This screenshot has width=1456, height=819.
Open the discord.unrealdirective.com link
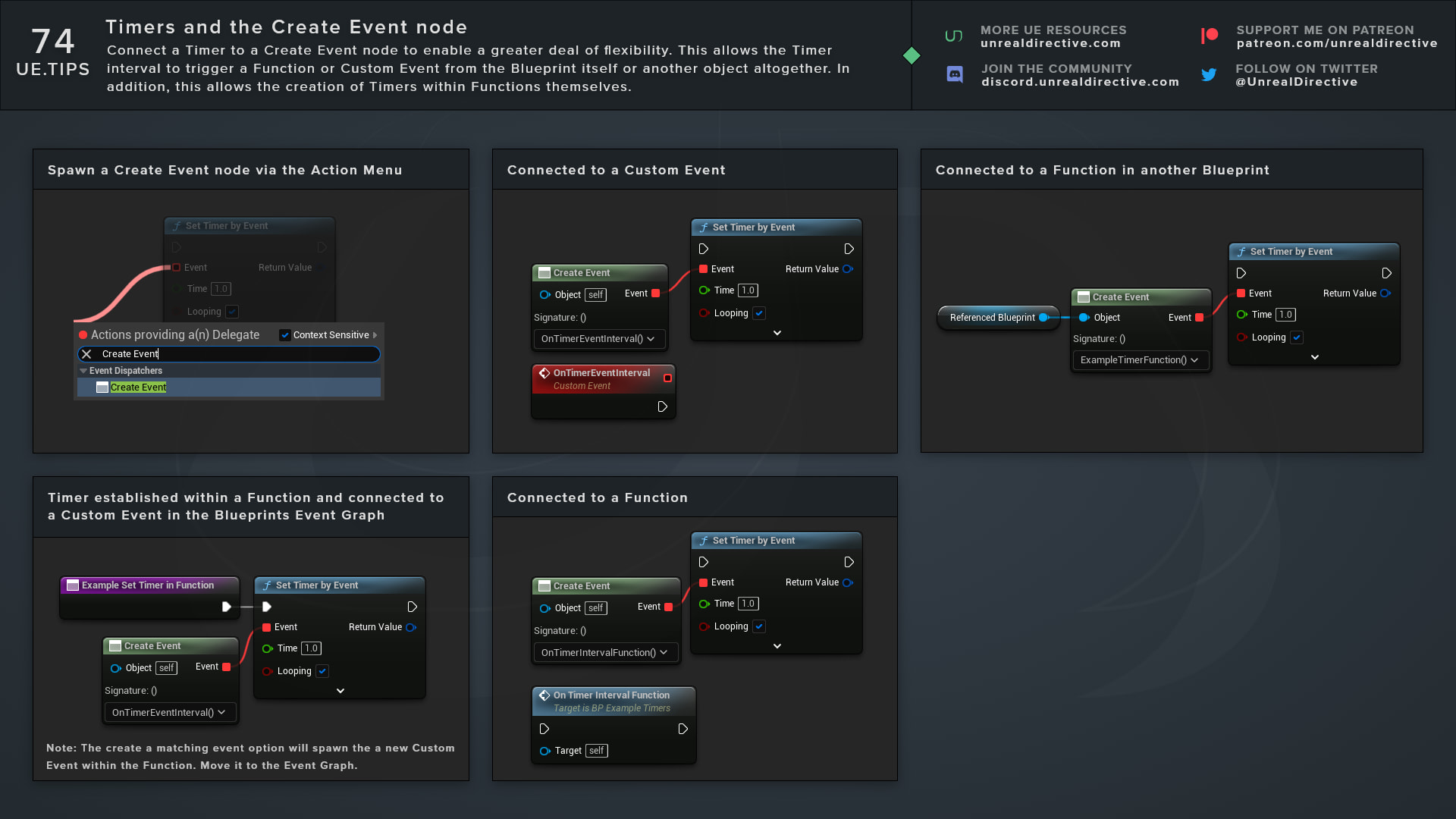coord(1080,82)
